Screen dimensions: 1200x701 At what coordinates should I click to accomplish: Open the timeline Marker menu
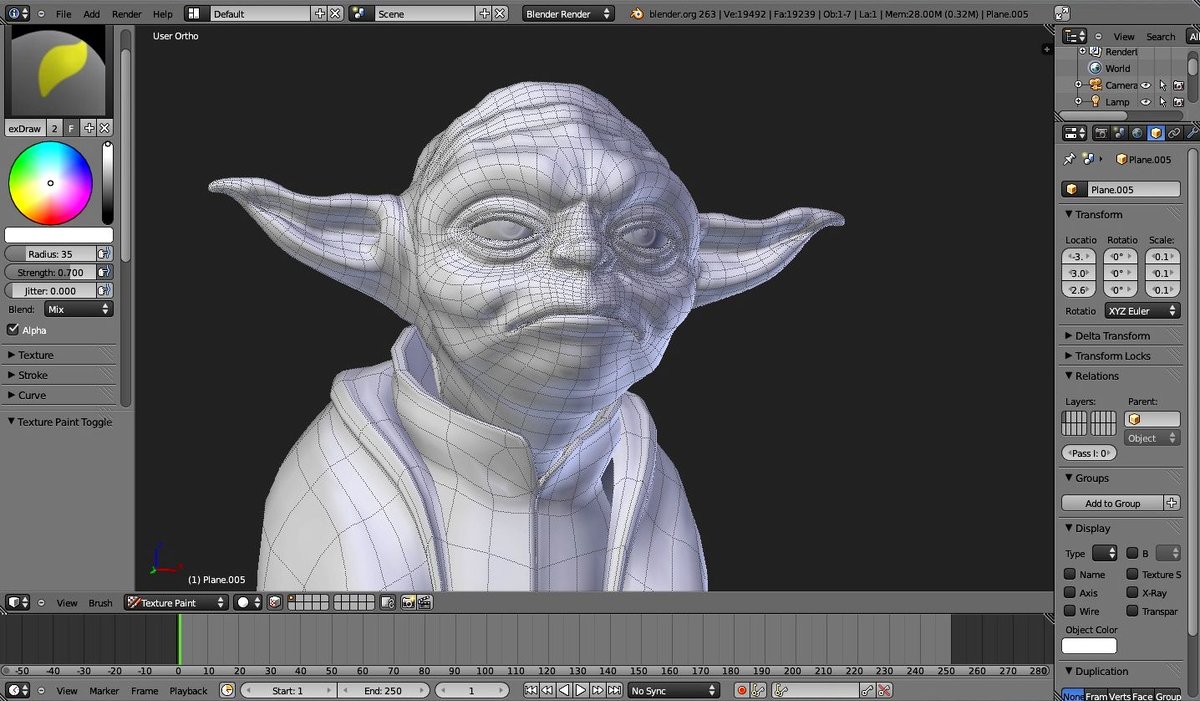pos(104,690)
